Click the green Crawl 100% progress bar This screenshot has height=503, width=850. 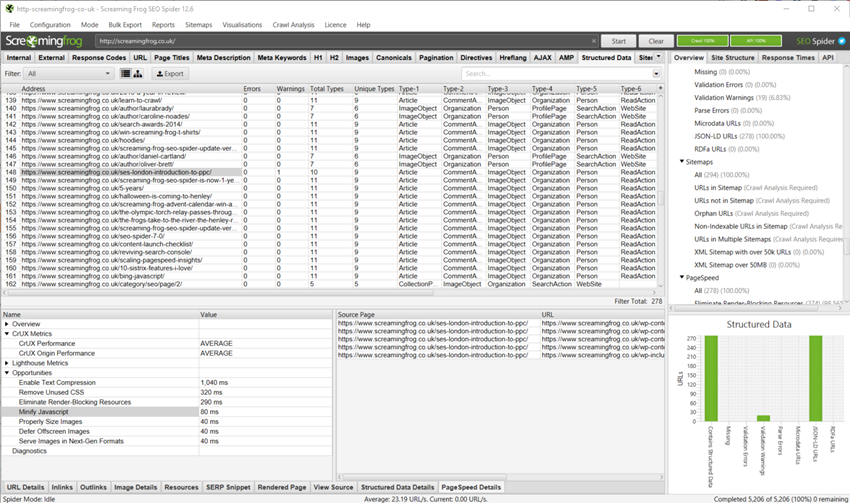(x=702, y=41)
